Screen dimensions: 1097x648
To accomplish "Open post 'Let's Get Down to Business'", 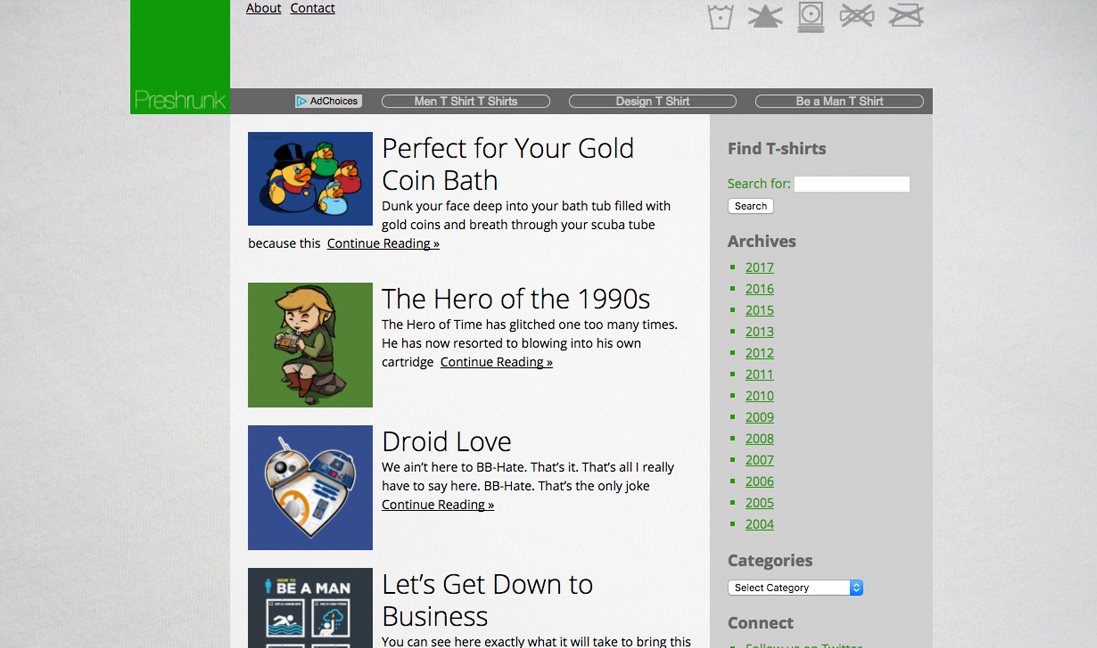I will [x=488, y=600].
